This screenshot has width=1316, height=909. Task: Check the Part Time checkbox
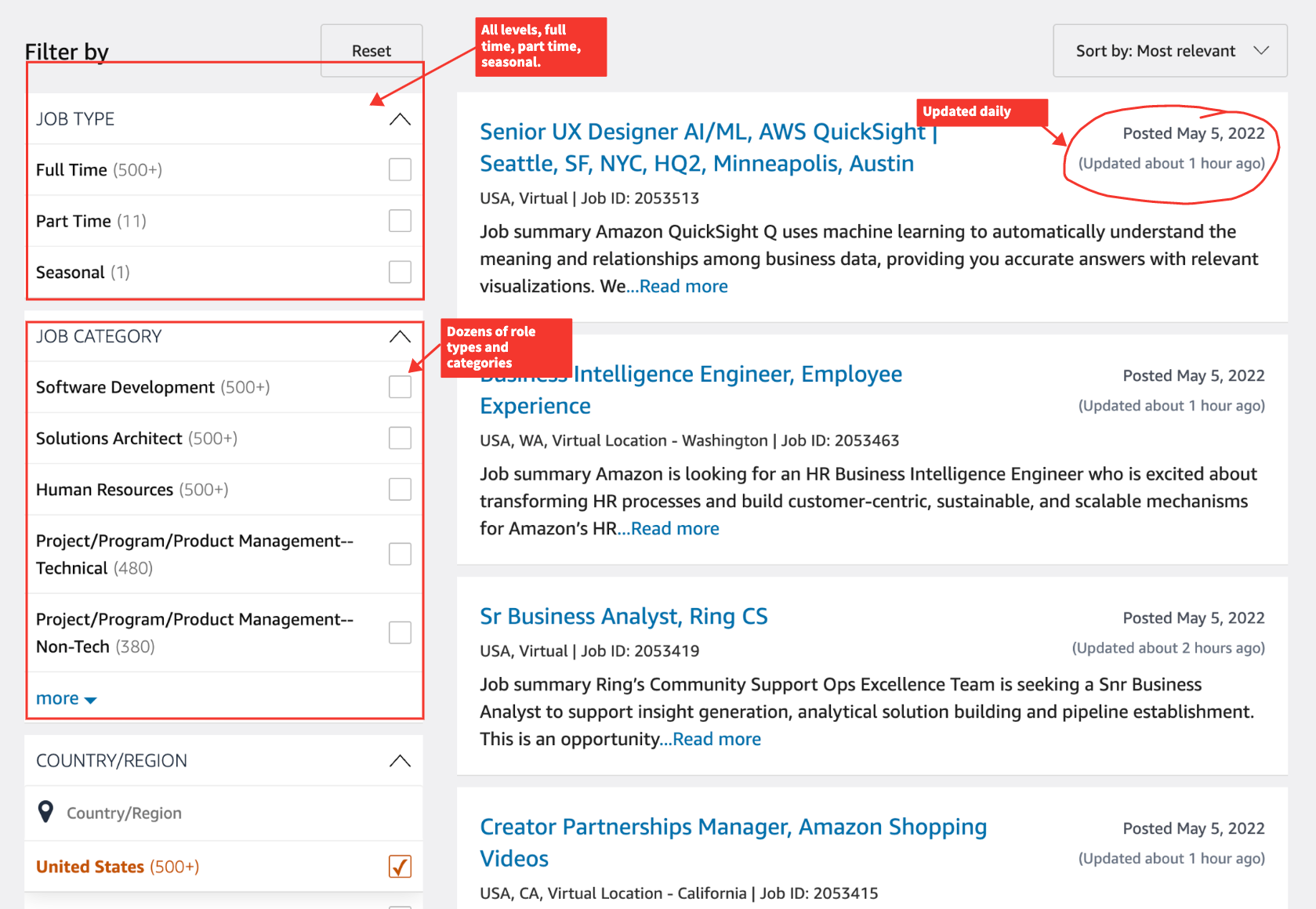[400, 221]
